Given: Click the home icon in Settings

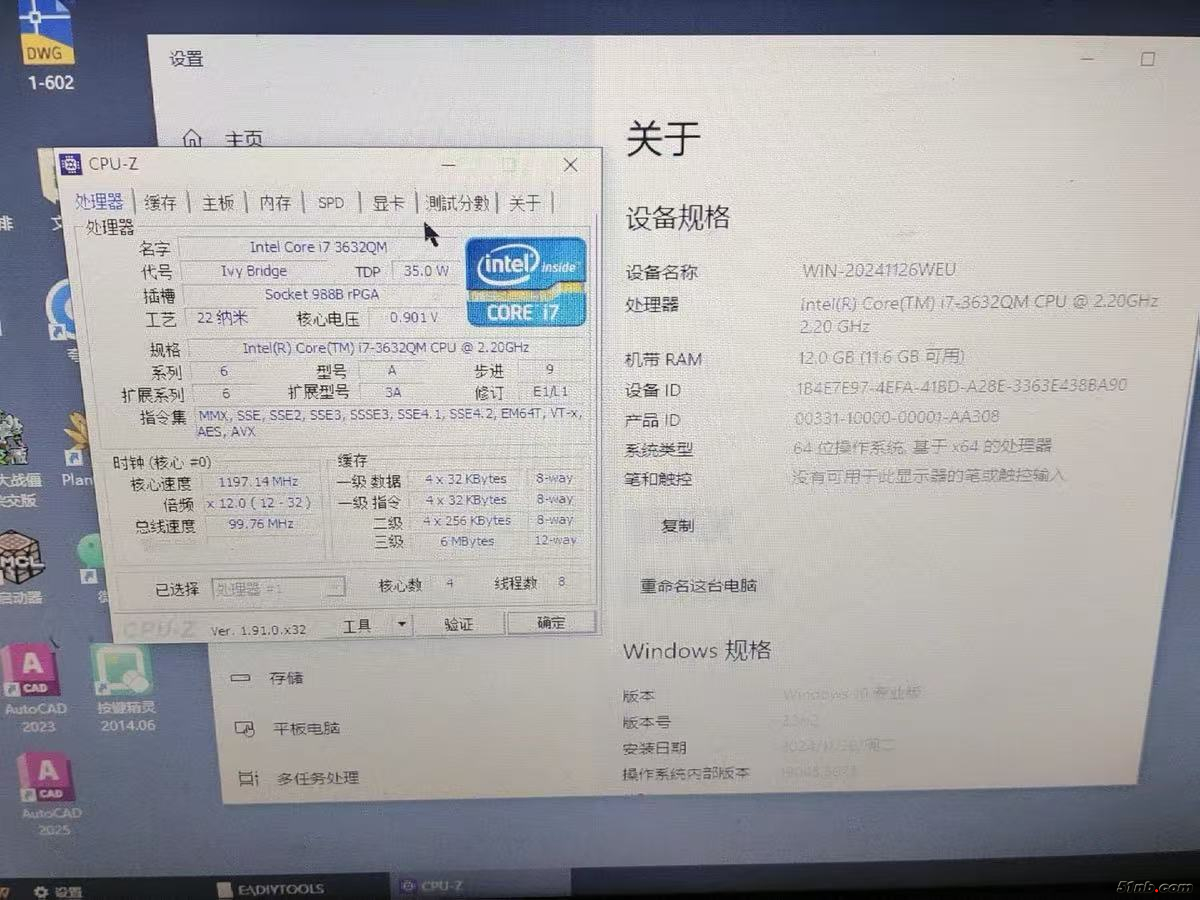Looking at the screenshot, I should coord(192,139).
